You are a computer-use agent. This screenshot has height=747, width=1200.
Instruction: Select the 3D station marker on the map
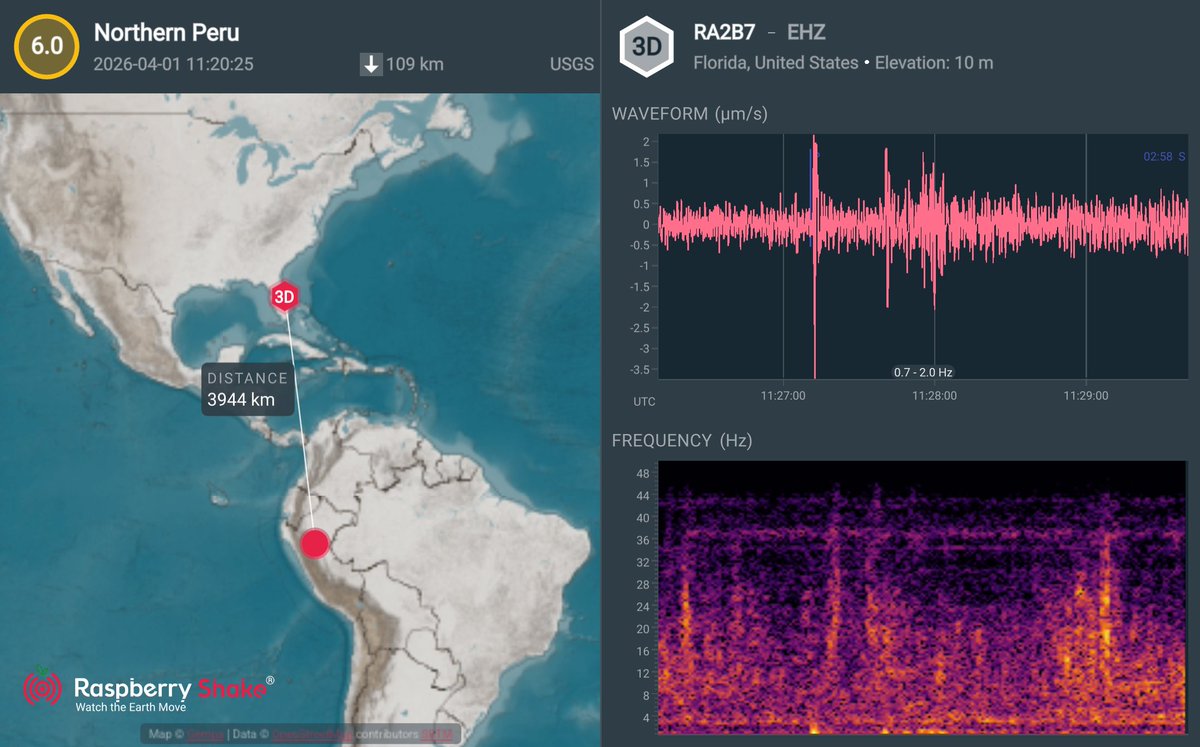[x=285, y=296]
